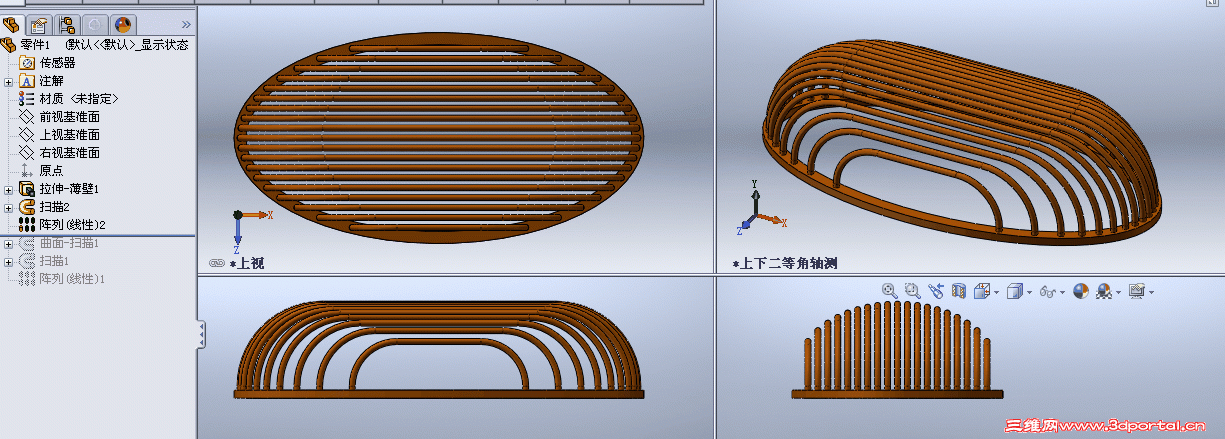
Task: Select the 原点 origin item
Action: 51,171
